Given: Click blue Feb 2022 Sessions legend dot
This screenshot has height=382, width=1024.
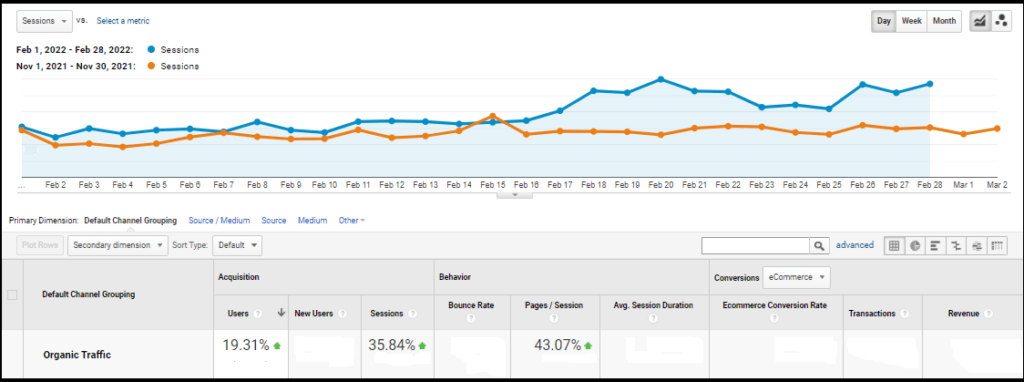Looking at the screenshot, I should click(152, 50).
